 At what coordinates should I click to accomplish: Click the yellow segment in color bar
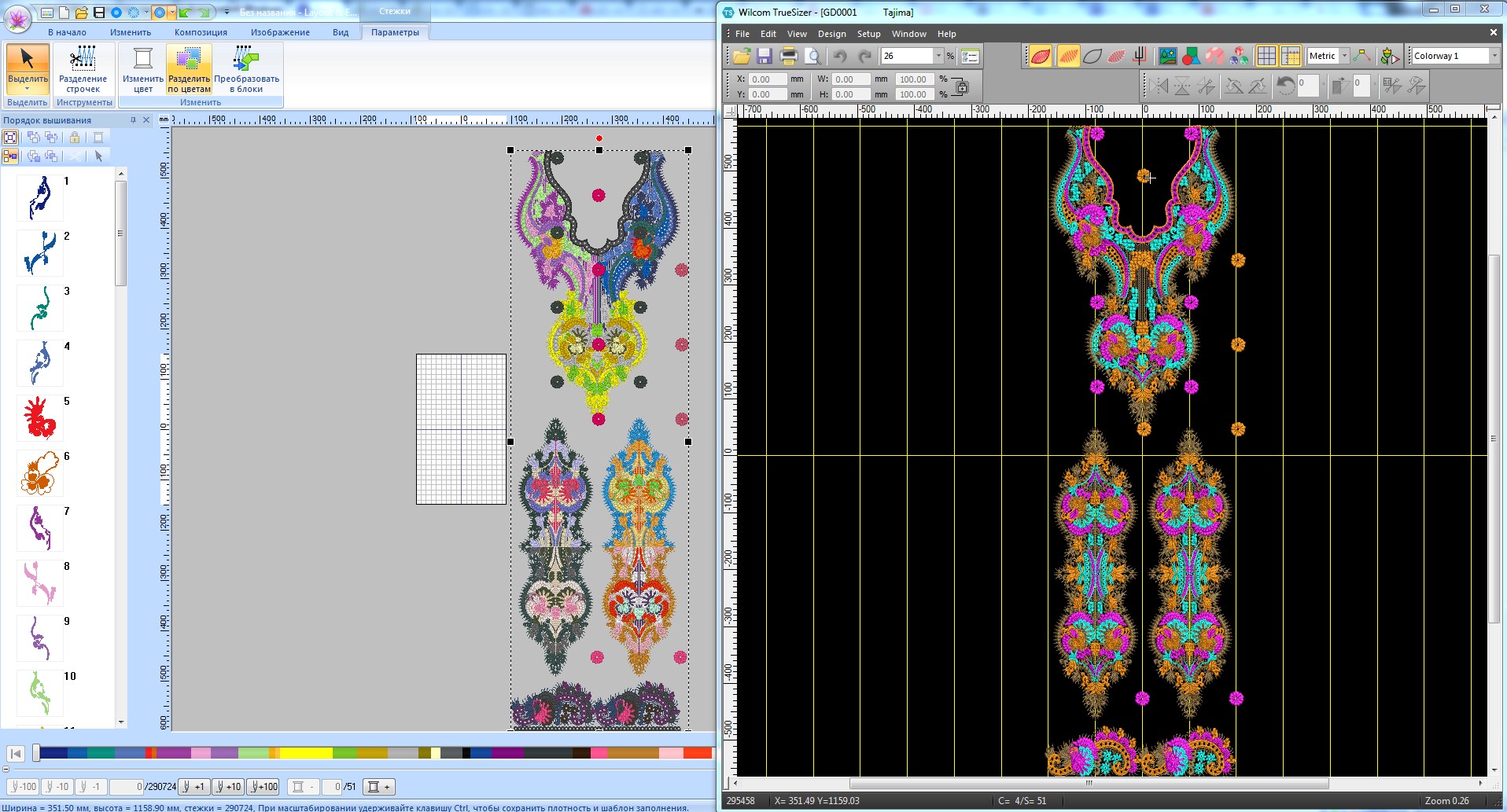pyautogui.click(x=305, y=753)
